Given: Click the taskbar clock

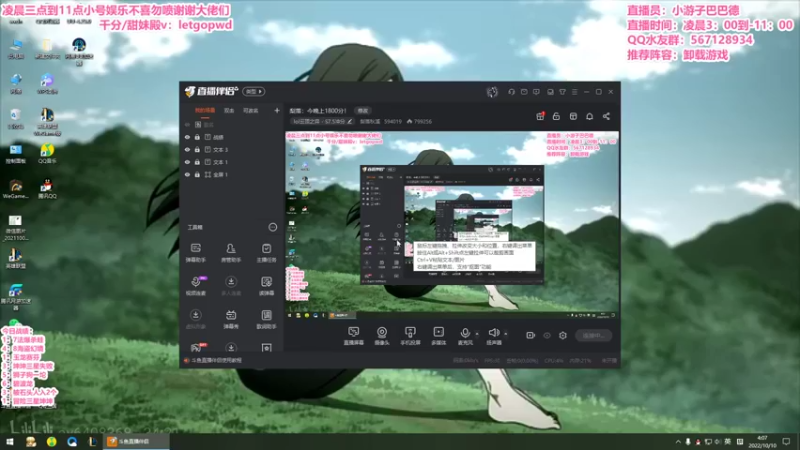Looking at the screenshot, I should click(762, 441).
